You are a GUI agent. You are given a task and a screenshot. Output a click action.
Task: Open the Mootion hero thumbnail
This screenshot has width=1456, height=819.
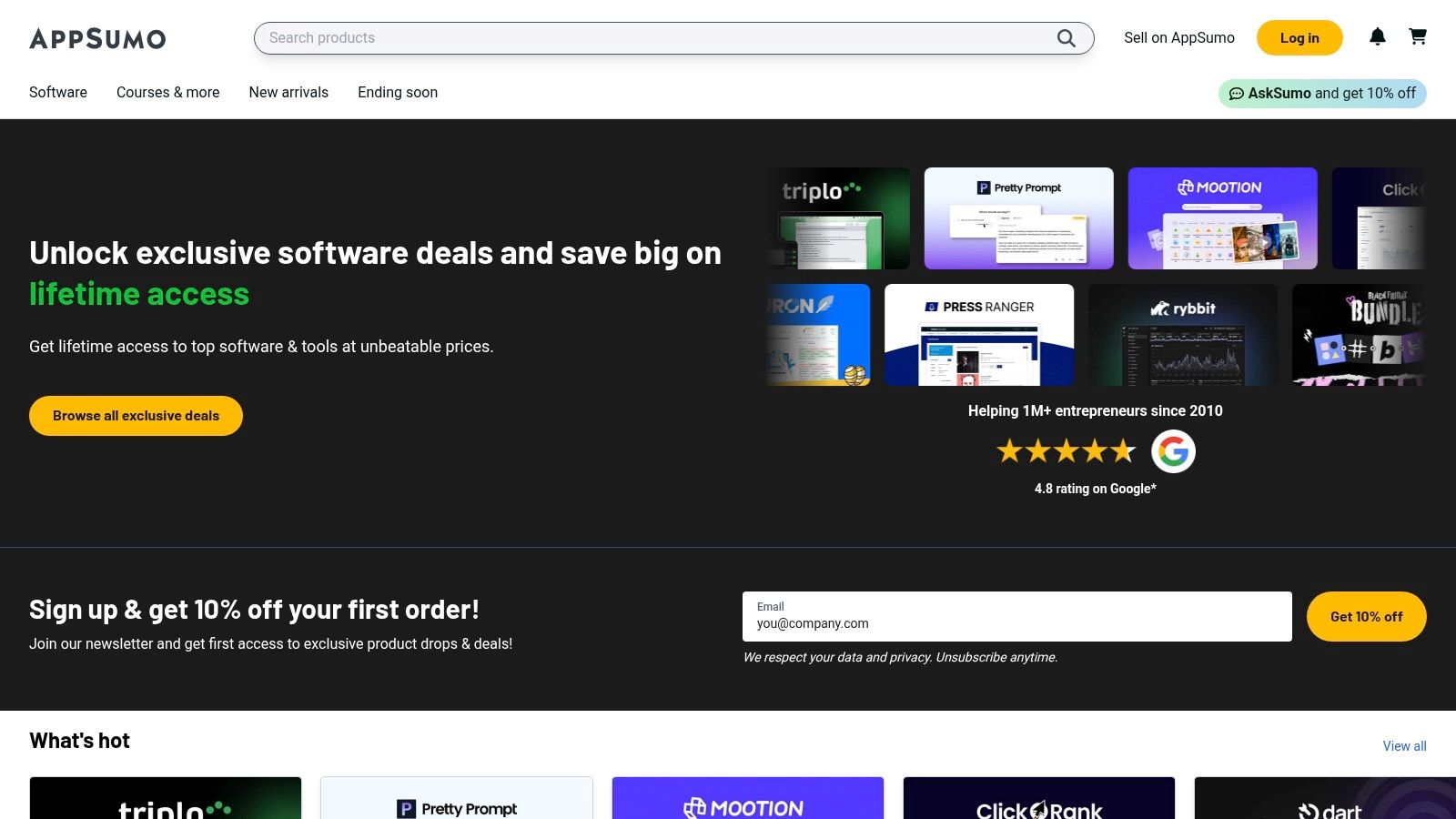click(1222, 218)
